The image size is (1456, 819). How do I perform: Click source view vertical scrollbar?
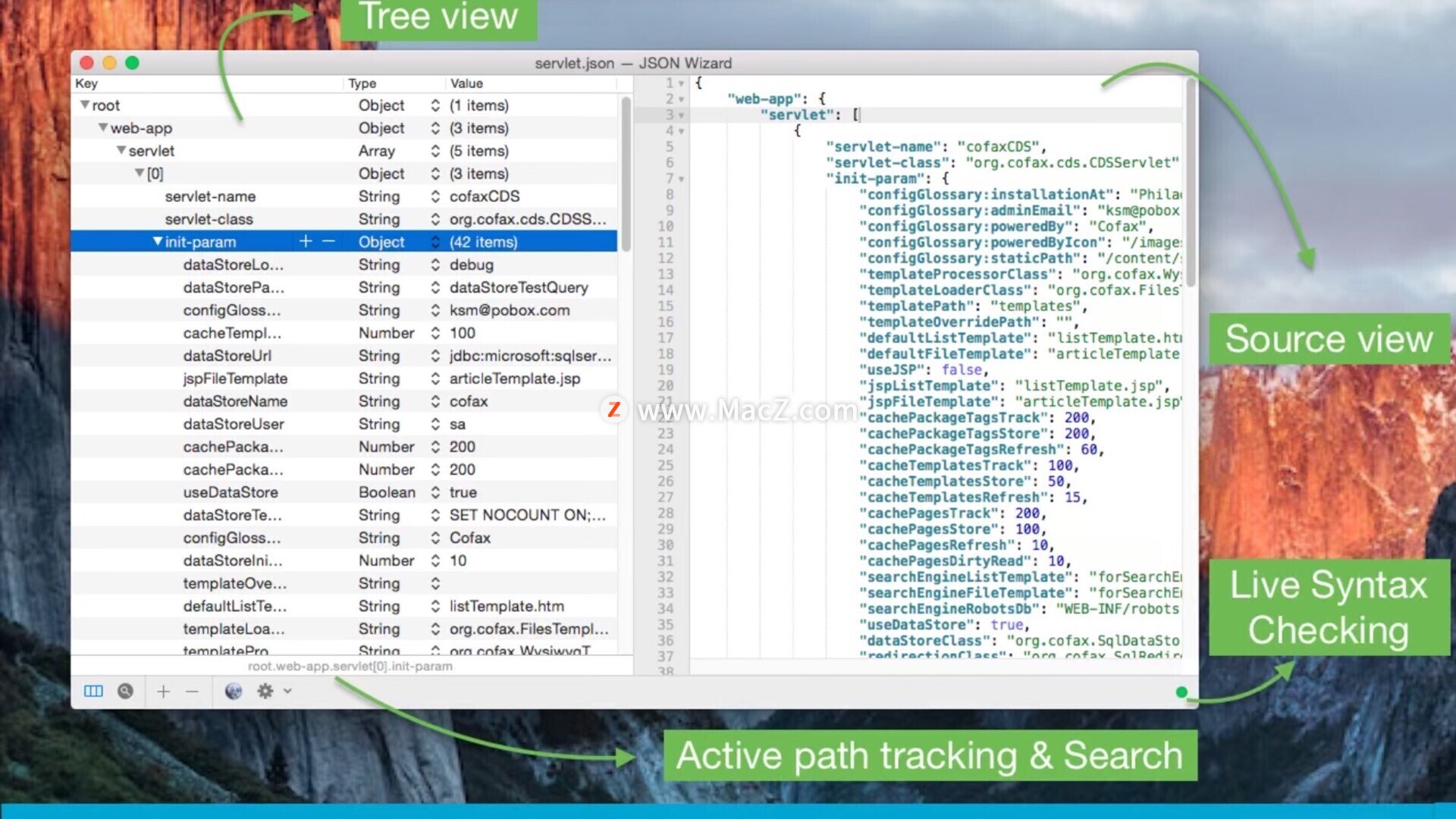tap(1191, 182)
